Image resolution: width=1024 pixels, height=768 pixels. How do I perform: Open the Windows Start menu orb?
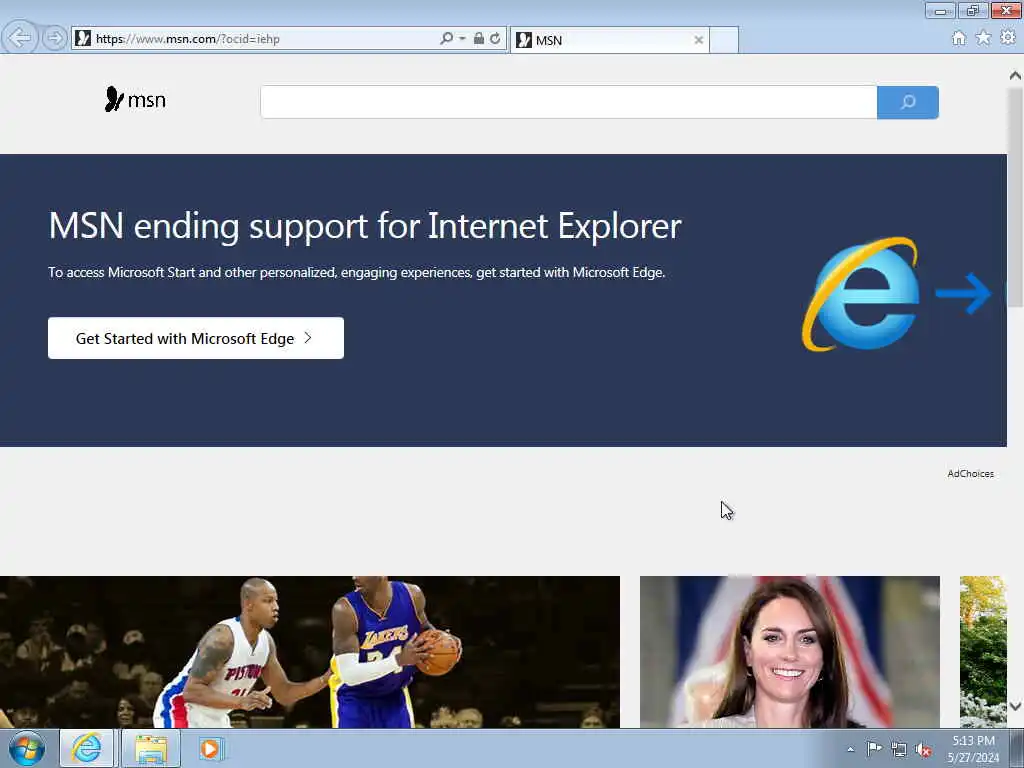(x=27, y=748)
